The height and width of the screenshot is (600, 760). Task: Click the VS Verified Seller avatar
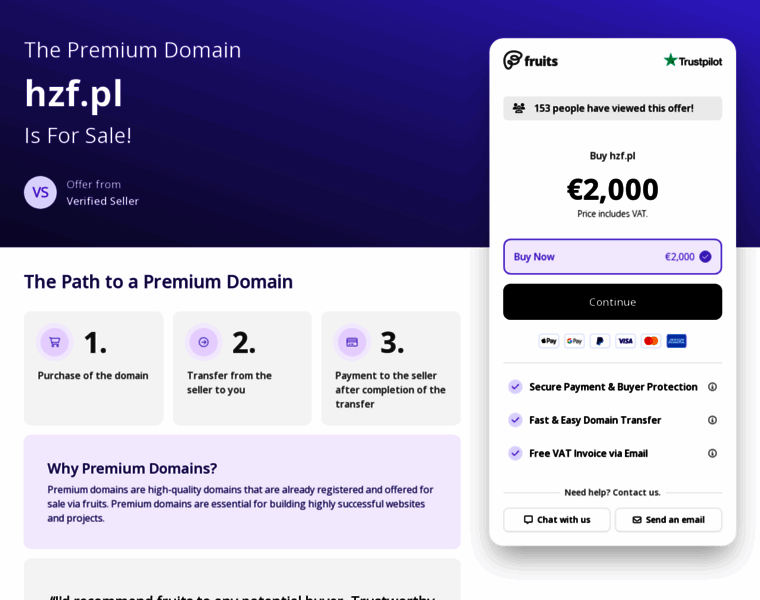coord(40,192)
